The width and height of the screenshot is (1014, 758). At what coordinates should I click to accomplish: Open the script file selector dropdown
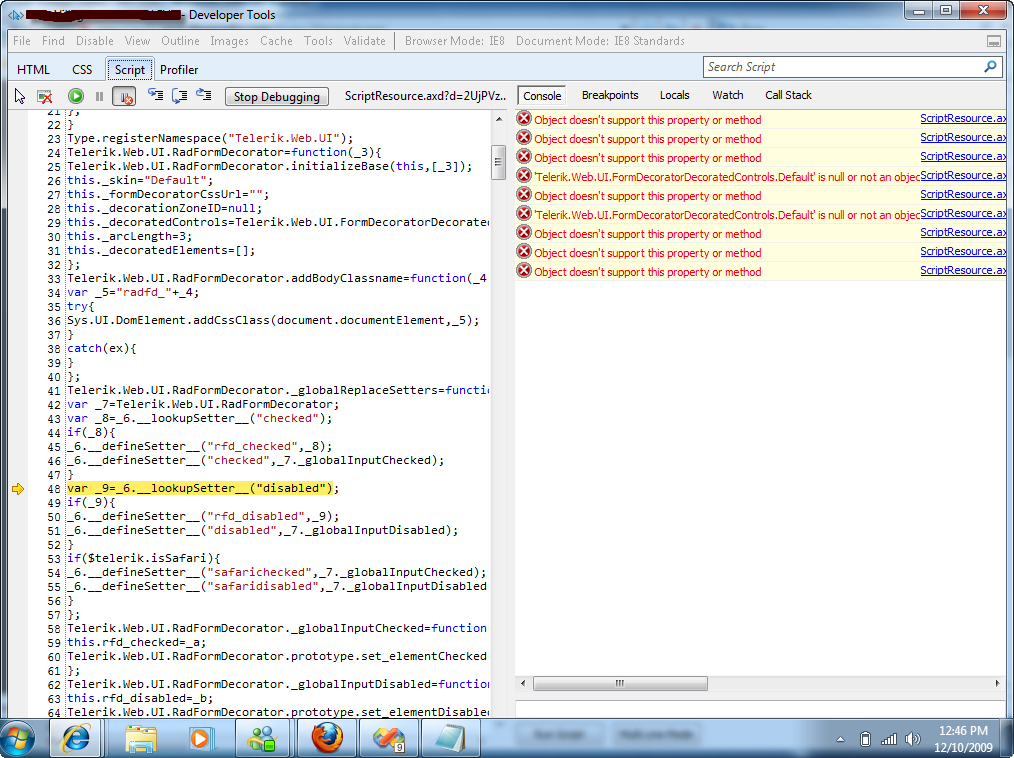(425, 96)
